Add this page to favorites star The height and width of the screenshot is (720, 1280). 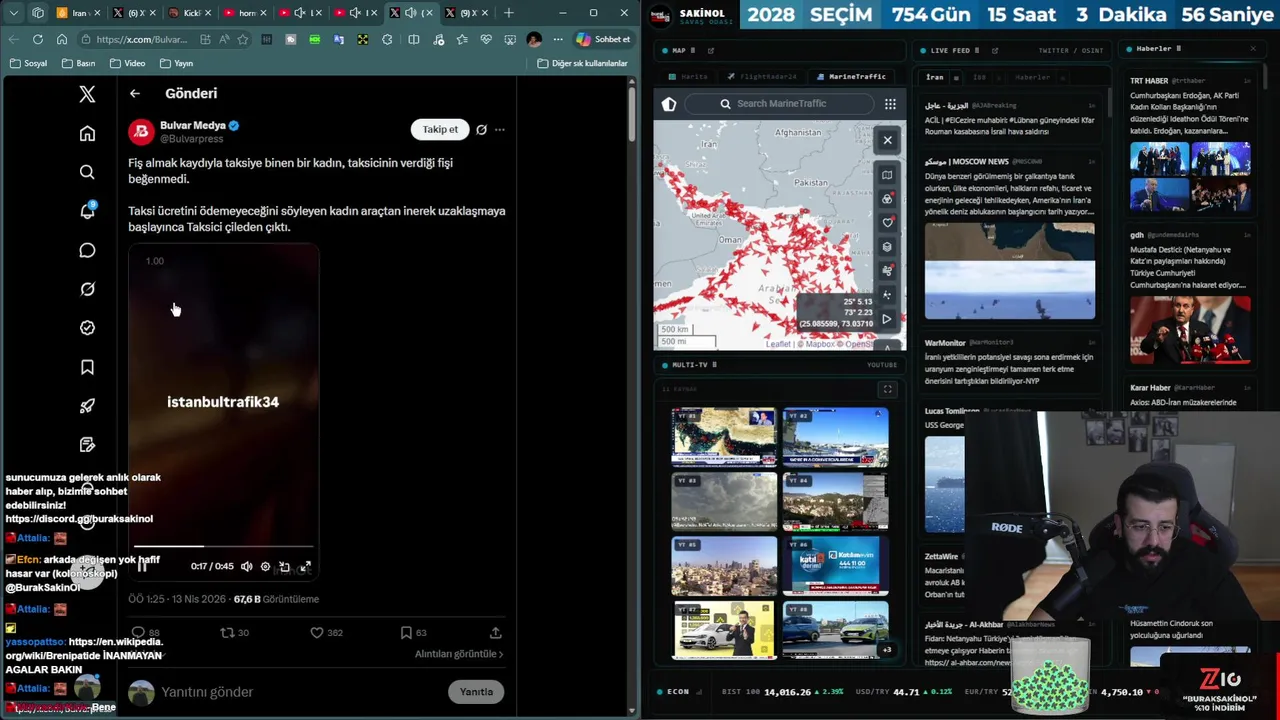click(x=242, y=39)
